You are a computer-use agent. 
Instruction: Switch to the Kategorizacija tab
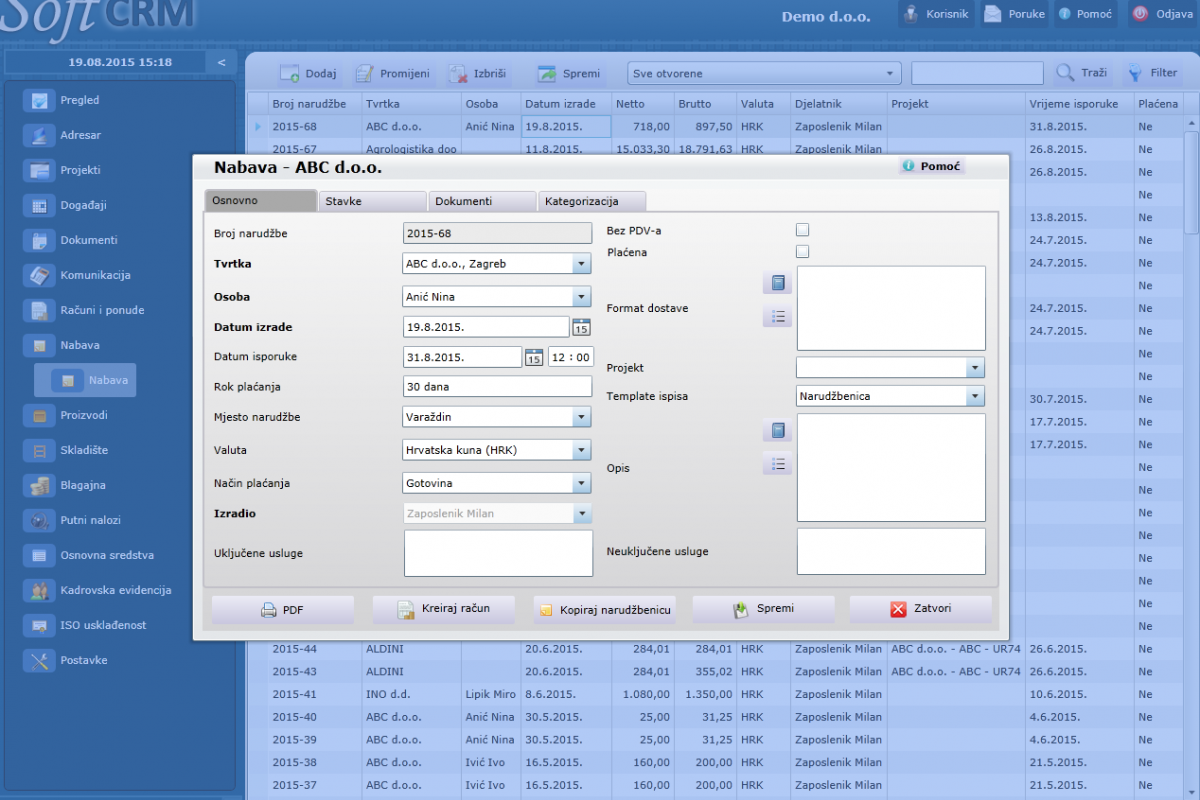tap(592, 201)
